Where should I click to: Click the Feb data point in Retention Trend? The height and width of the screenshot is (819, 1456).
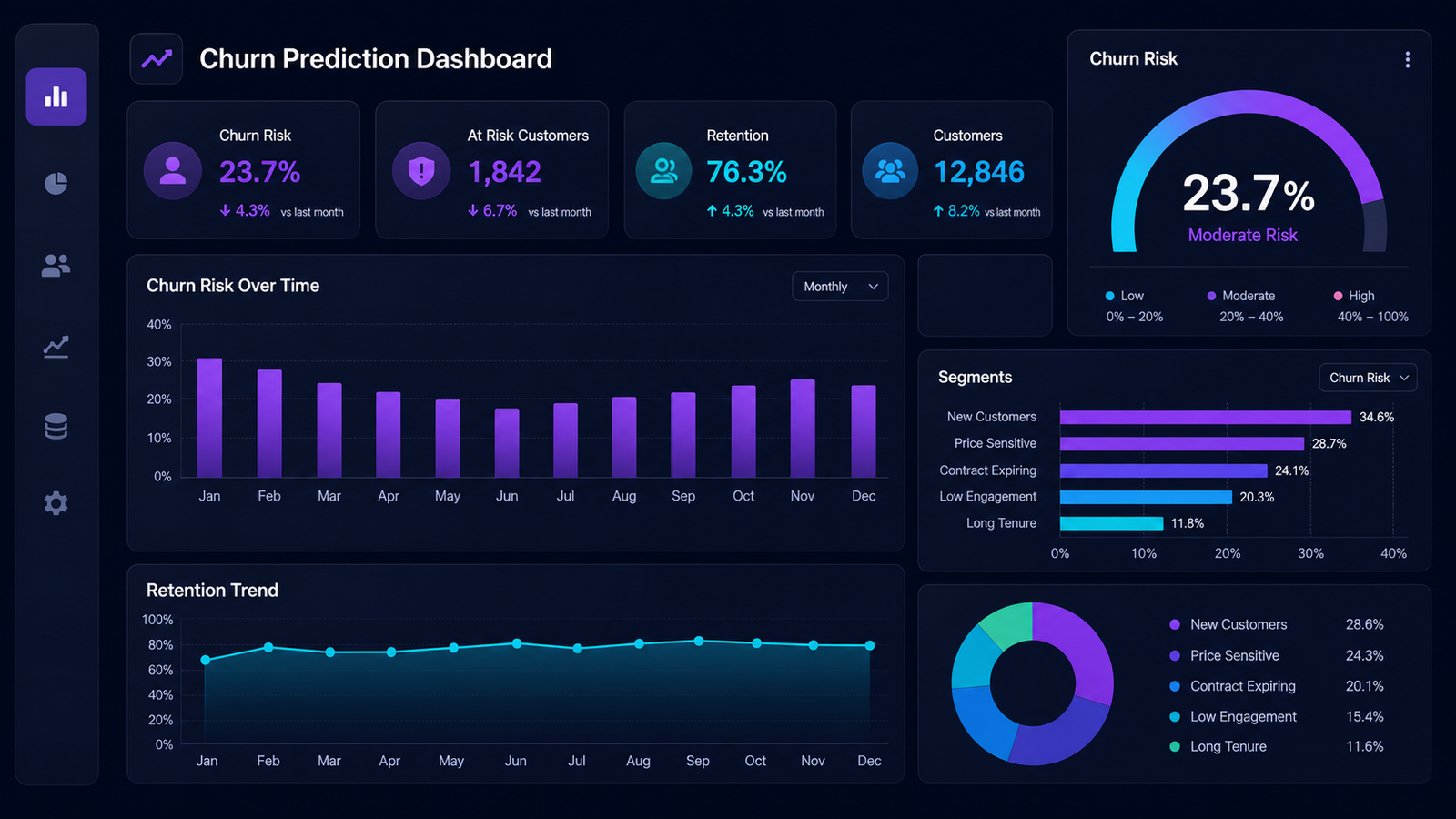pyautogui.click(x=268, y=648)
